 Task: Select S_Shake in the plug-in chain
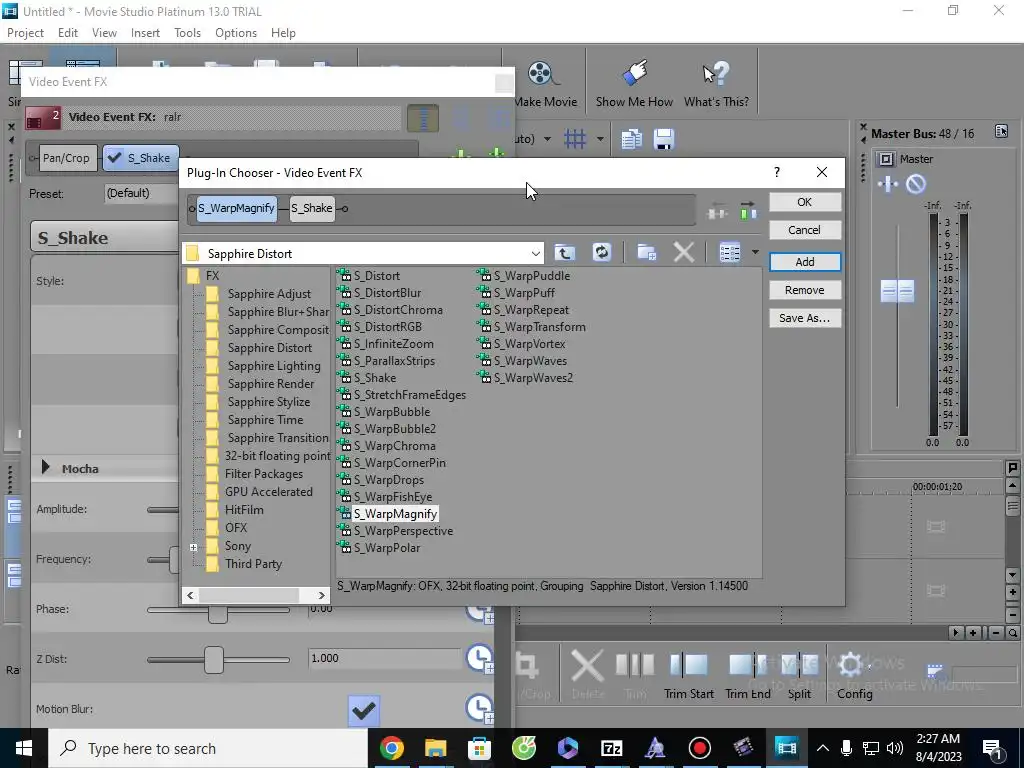312,208
